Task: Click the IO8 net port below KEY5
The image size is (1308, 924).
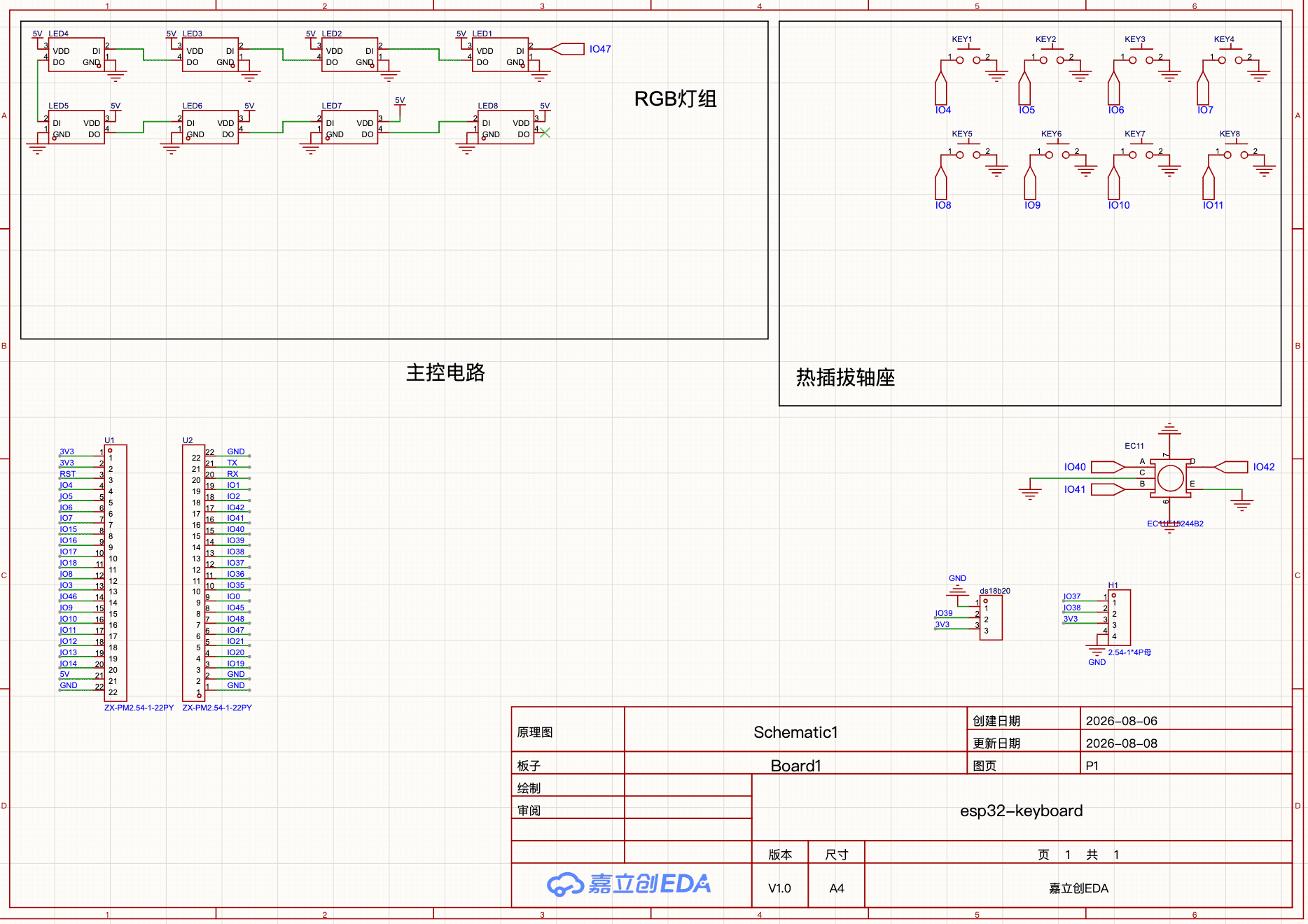Action: click(x=941, y=183)
